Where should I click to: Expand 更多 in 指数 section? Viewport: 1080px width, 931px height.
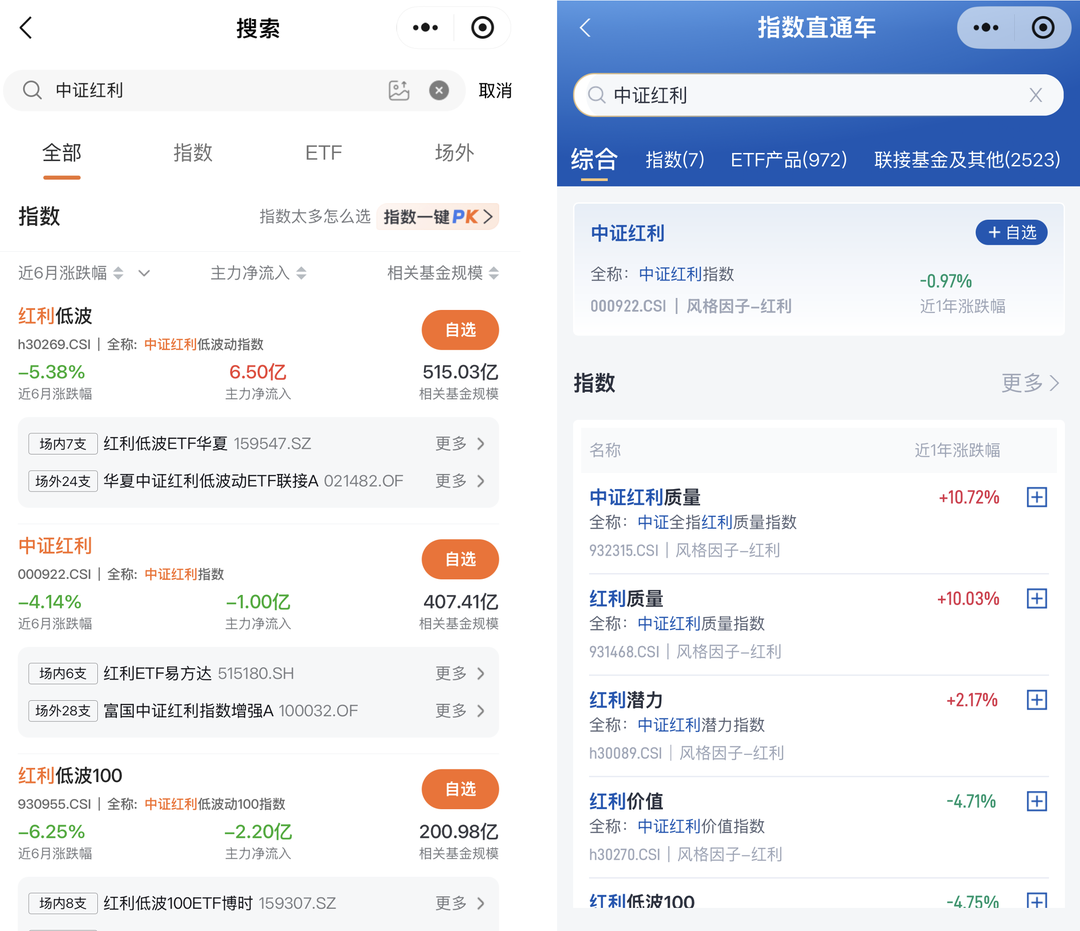pyautogui.click(x=1030, y=382)
